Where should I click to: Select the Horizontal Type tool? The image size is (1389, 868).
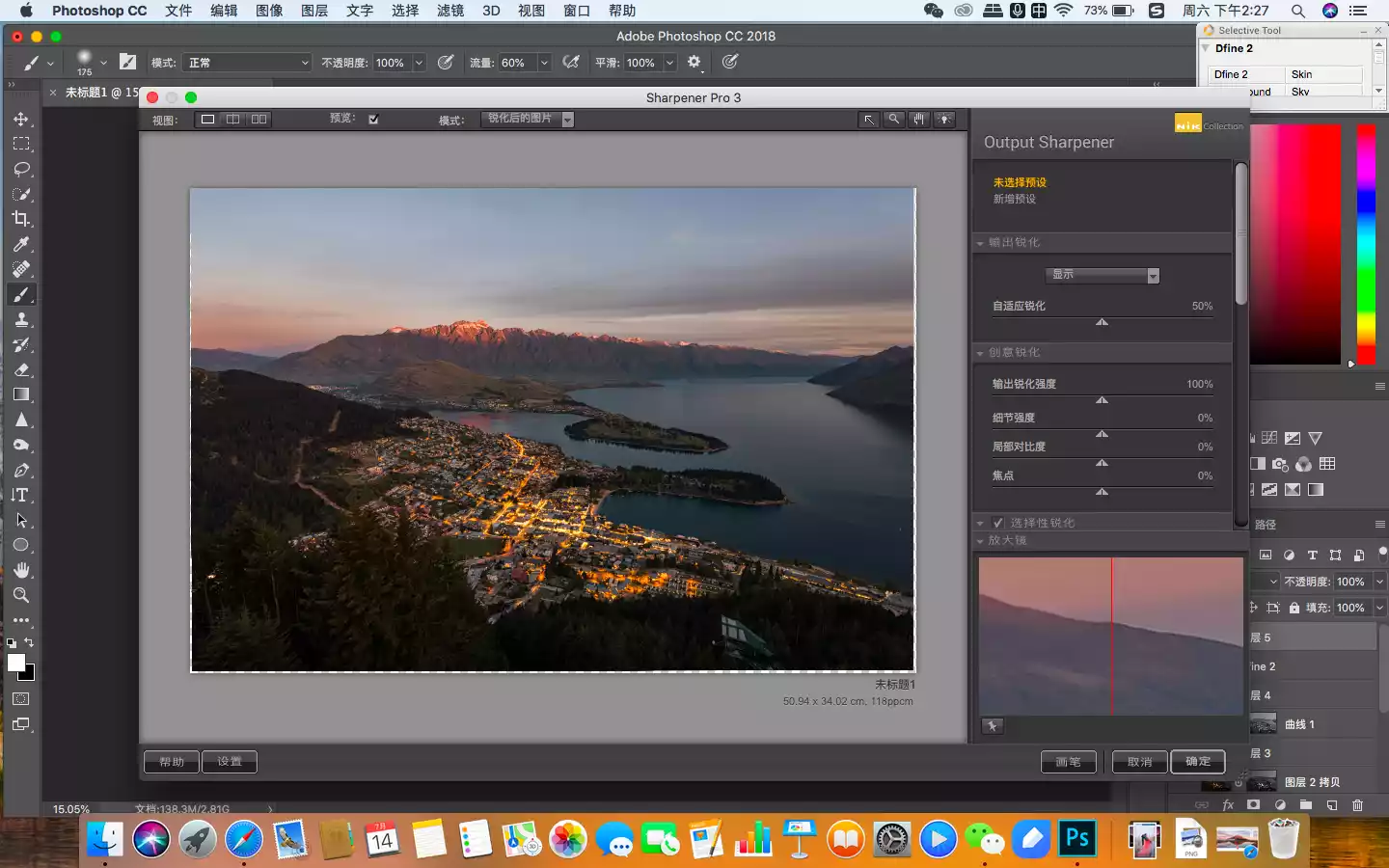[21, 495]
